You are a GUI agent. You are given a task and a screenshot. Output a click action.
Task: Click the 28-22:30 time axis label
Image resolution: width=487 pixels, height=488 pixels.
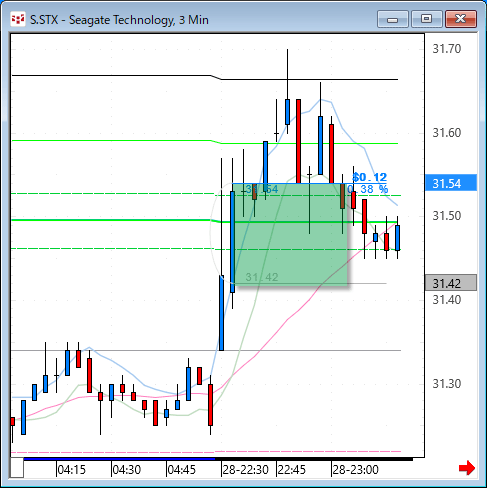tap(246, 470)
